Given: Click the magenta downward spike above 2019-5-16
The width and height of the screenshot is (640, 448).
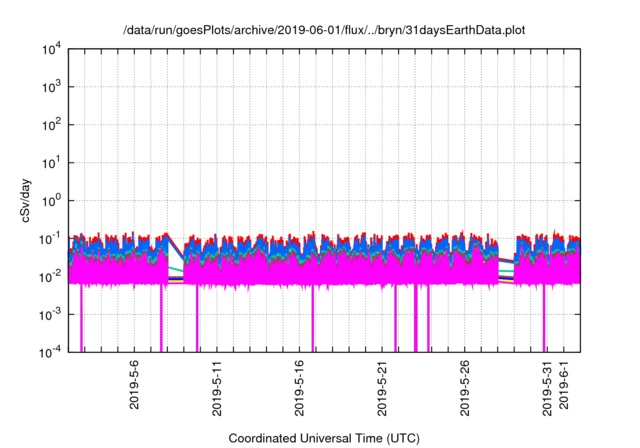Looking at the screenshot, I should coord(313,320).
